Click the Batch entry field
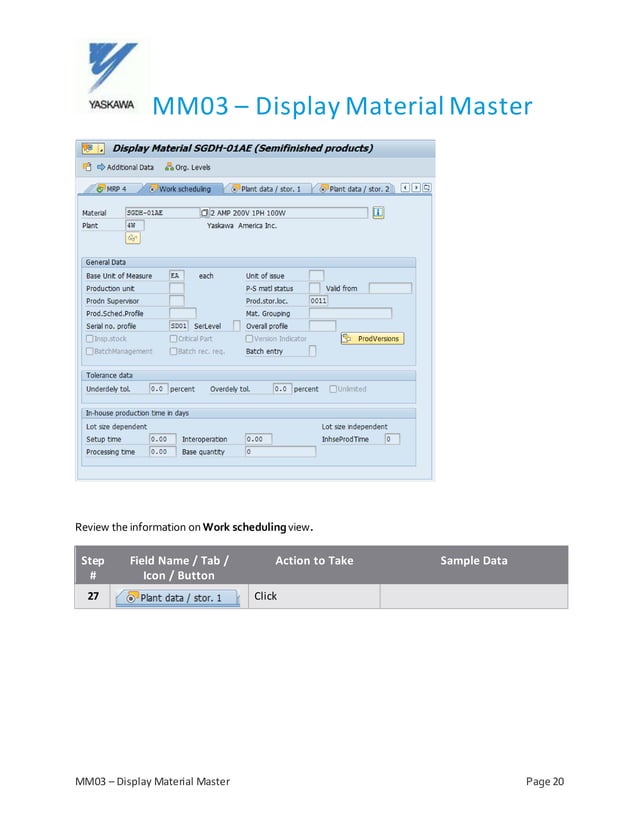638x826 pixels. tap(312, 351)
